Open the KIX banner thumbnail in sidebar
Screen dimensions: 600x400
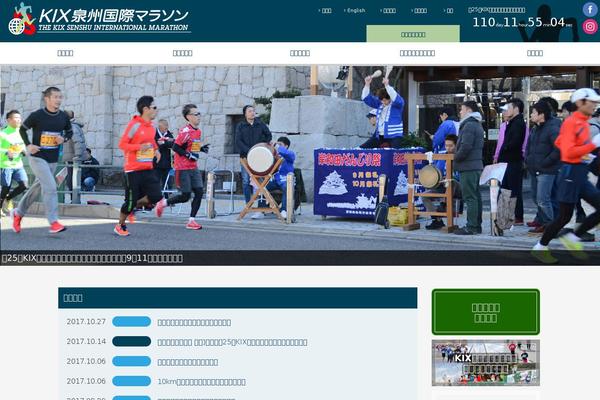point(486,363)
